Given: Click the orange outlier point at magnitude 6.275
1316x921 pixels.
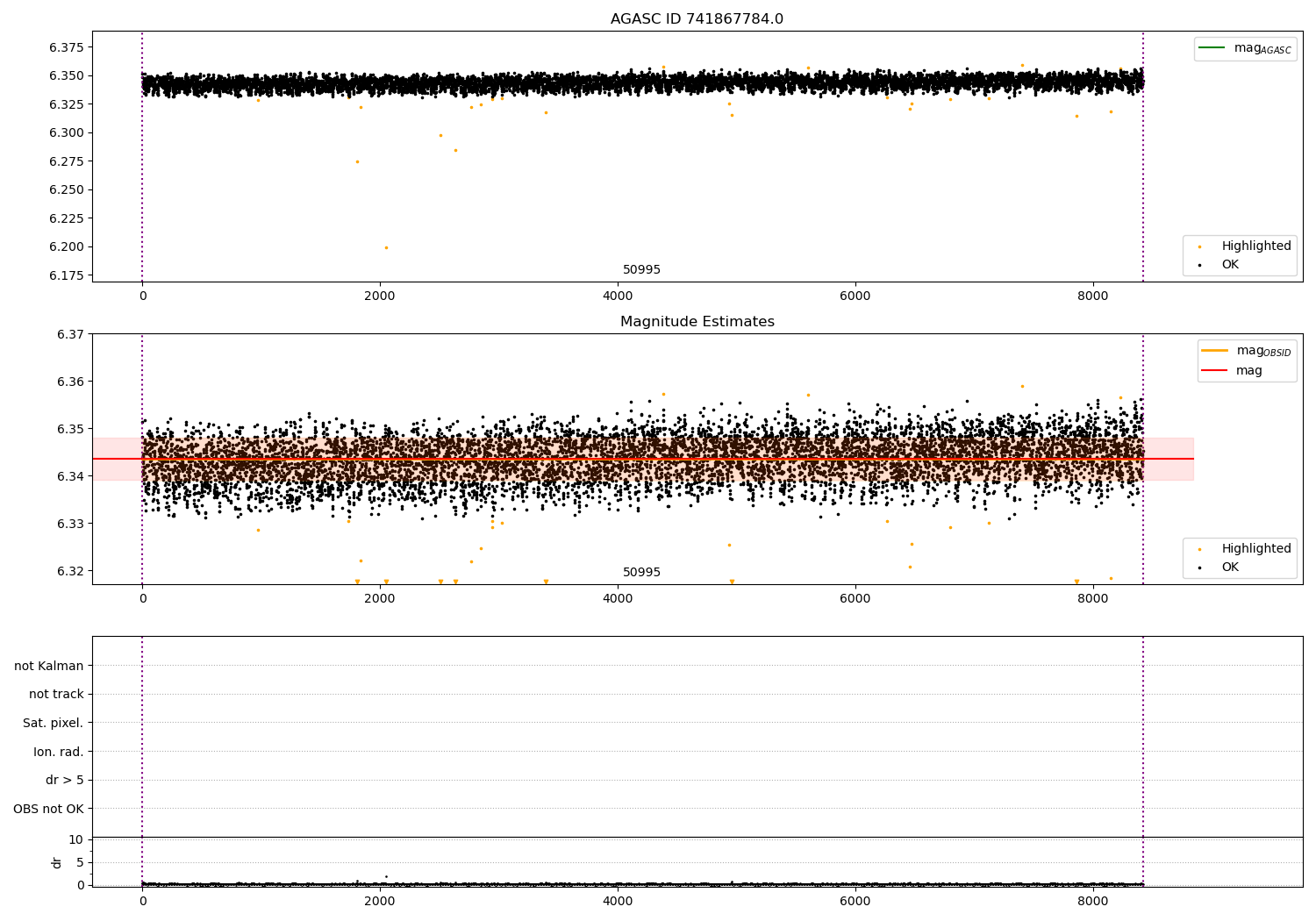Looking at the screenshot, I should pos(357,161).
